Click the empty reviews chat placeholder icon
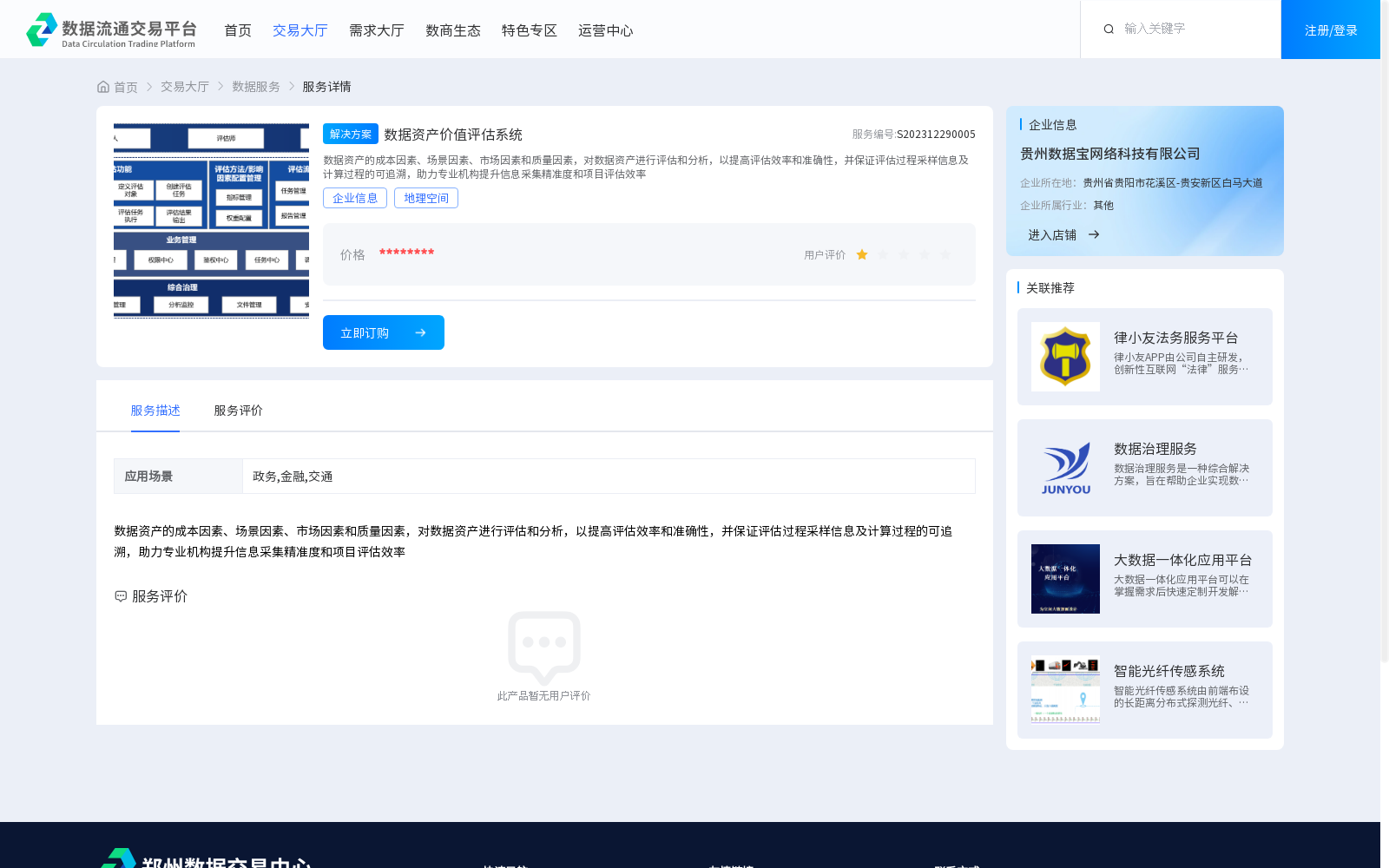 point(544,647)
